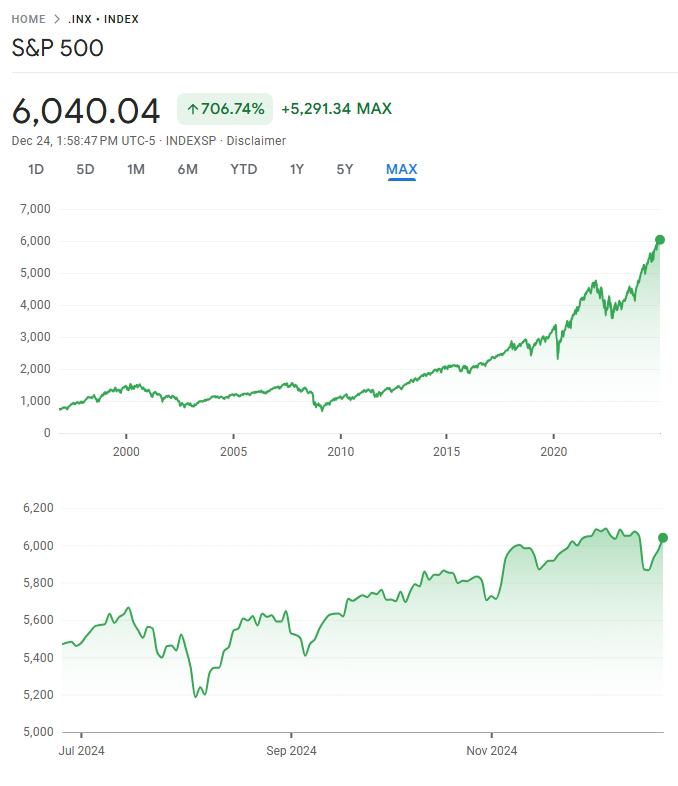This screenshot has height=786, width=678.
Task: Click the breadcrumb chevron arrow after HOME
Action: [57, 19]
